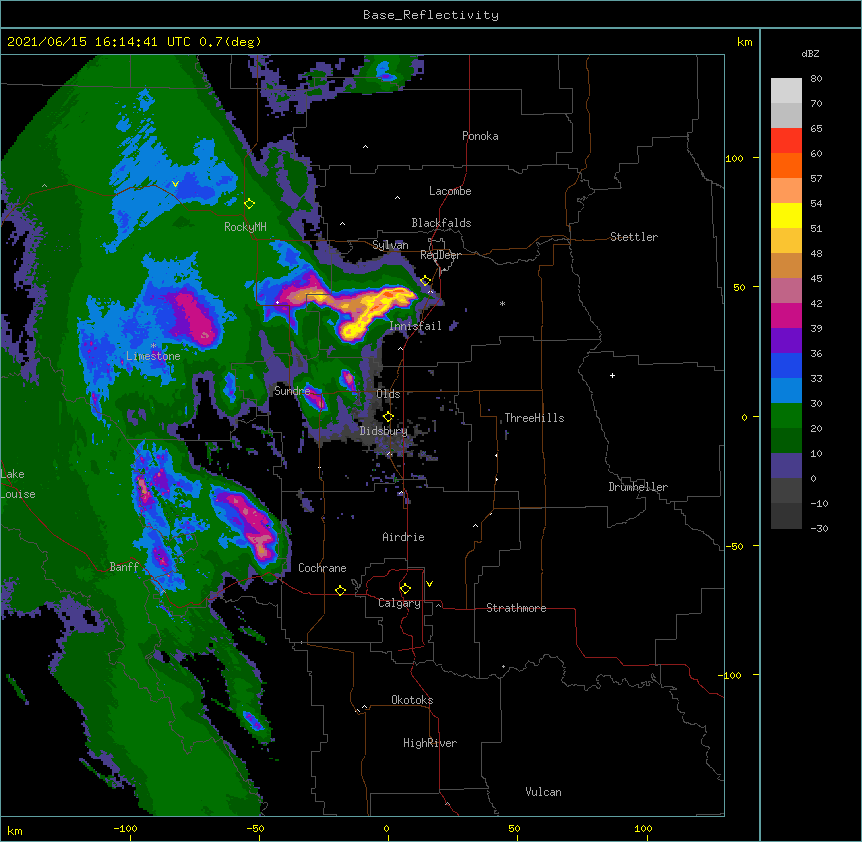Image resolution: width=862 pixels, height=842 pixels.
Task: Click the asterisk marker east of Innisfail
Action: [x=502, y=304]
